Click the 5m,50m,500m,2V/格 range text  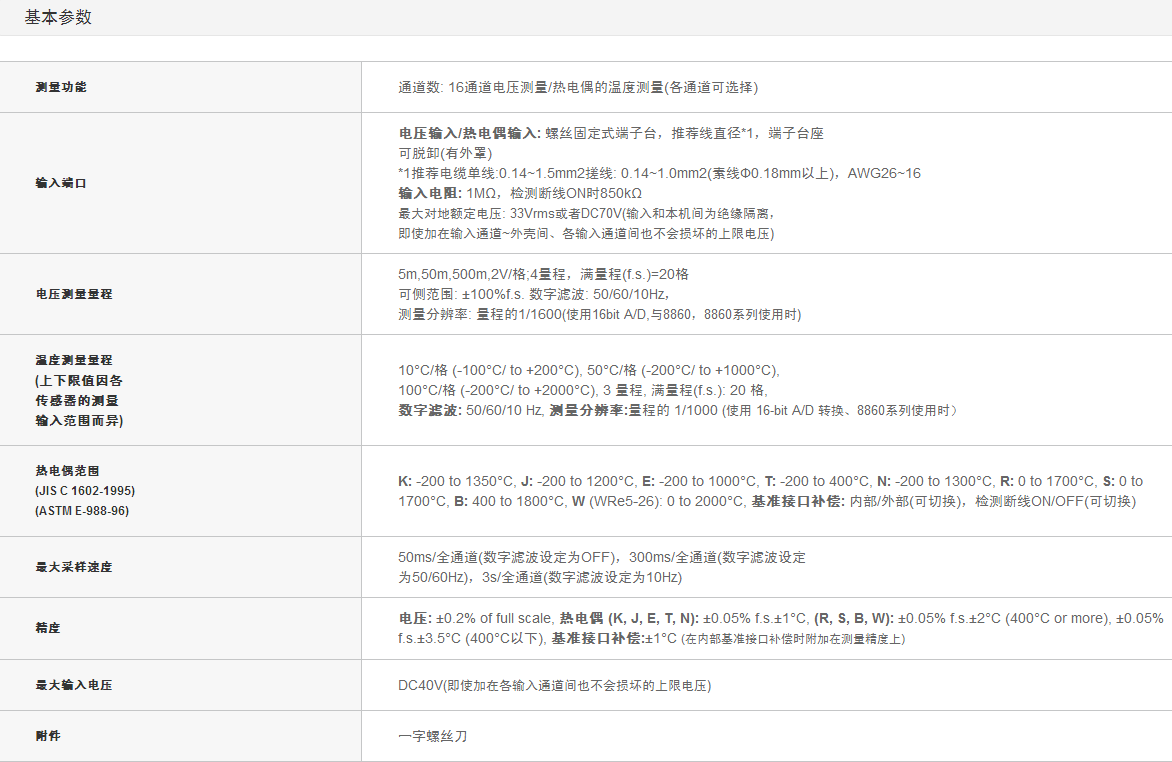(468, 274)
